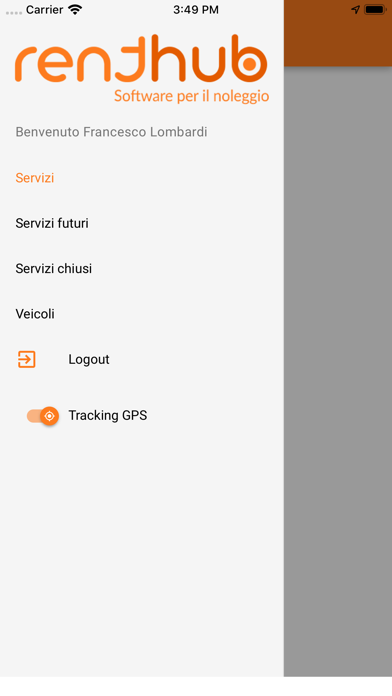The width and height of the screenshot is (392, 696).
Task: Click the Carrier label in the status bar
Action: [44, 10]
